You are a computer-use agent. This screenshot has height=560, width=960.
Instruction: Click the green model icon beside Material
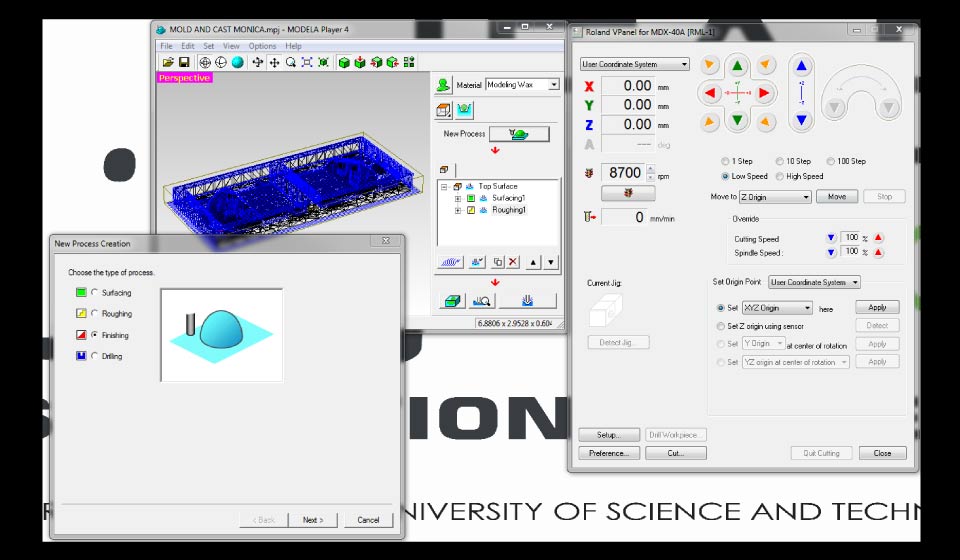pyautogui.click(x=443, y=85)
